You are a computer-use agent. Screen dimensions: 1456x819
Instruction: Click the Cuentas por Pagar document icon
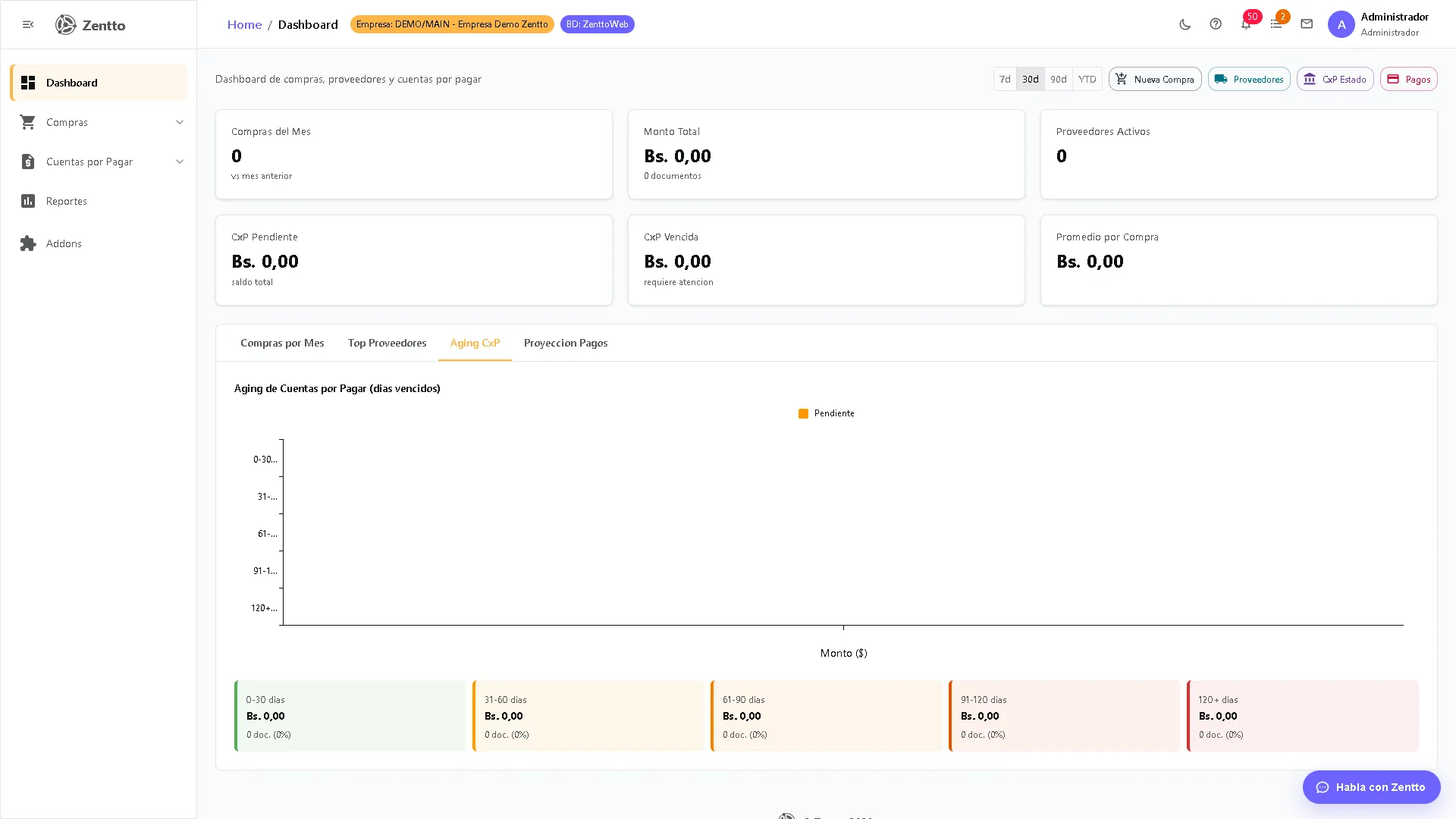click(28, 162)
